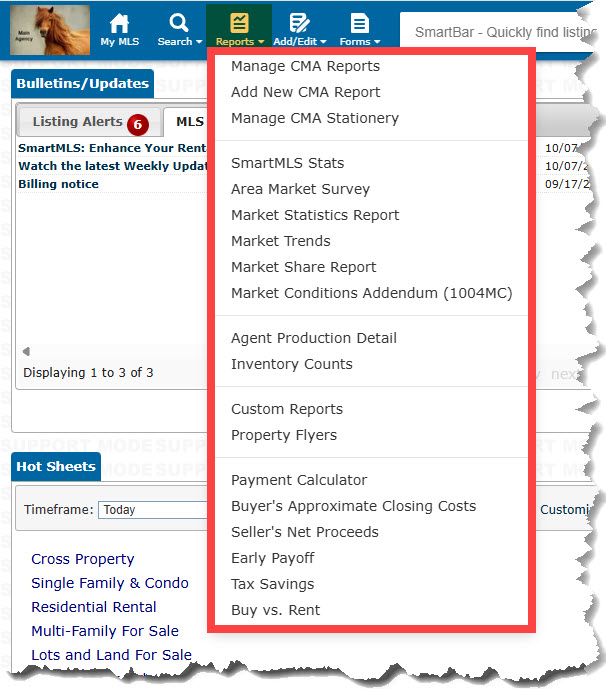606x689 pixels.
Task: Switch to the MLS tab
Action: pos(186,122)
